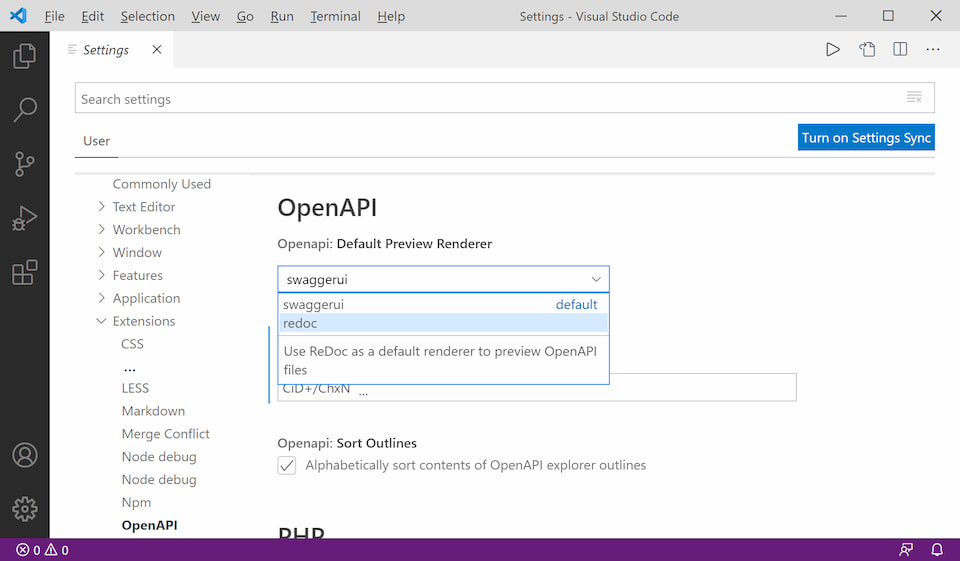This screenshot has width=960, height=561.
Task: Open notifications bell in status bar
Action: click(937, 549)
